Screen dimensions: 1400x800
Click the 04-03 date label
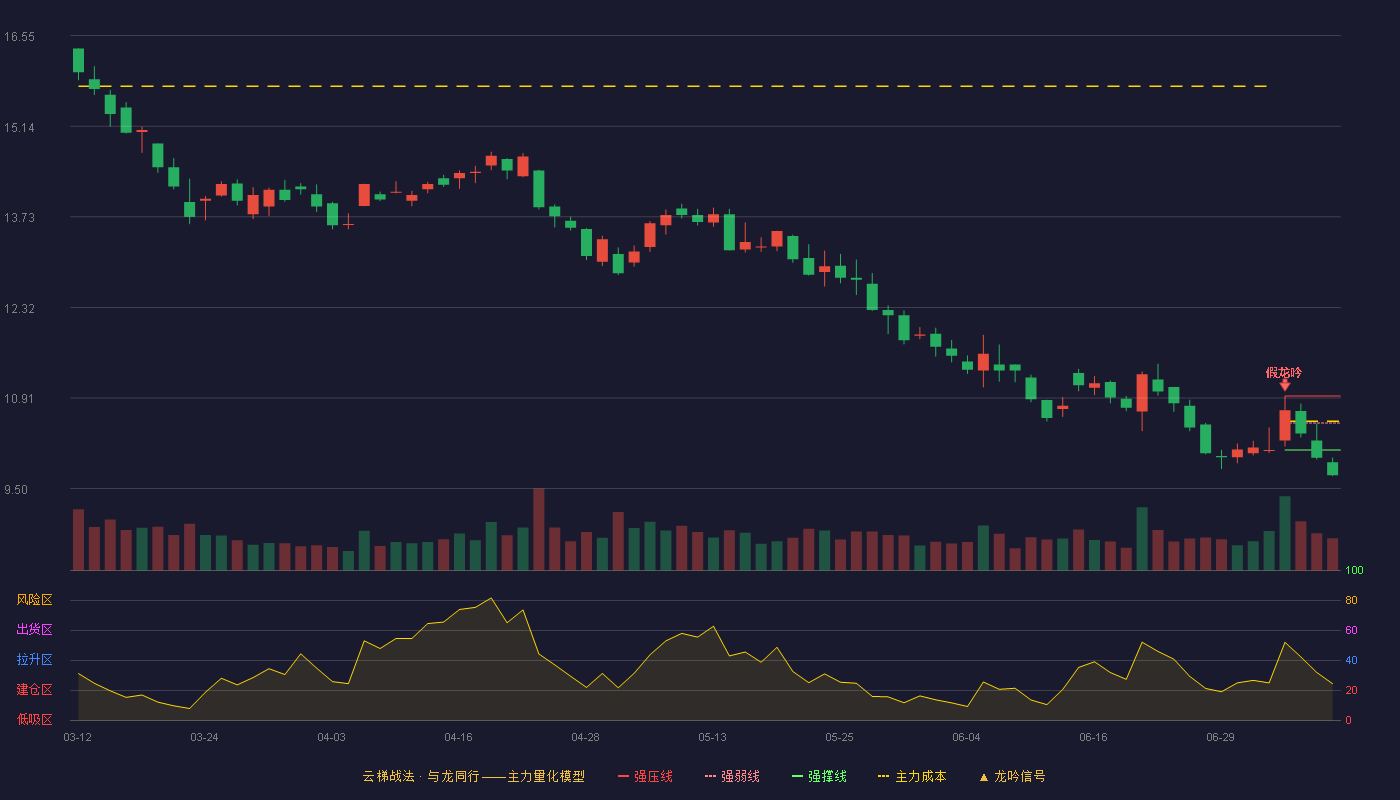pos(331,737)
